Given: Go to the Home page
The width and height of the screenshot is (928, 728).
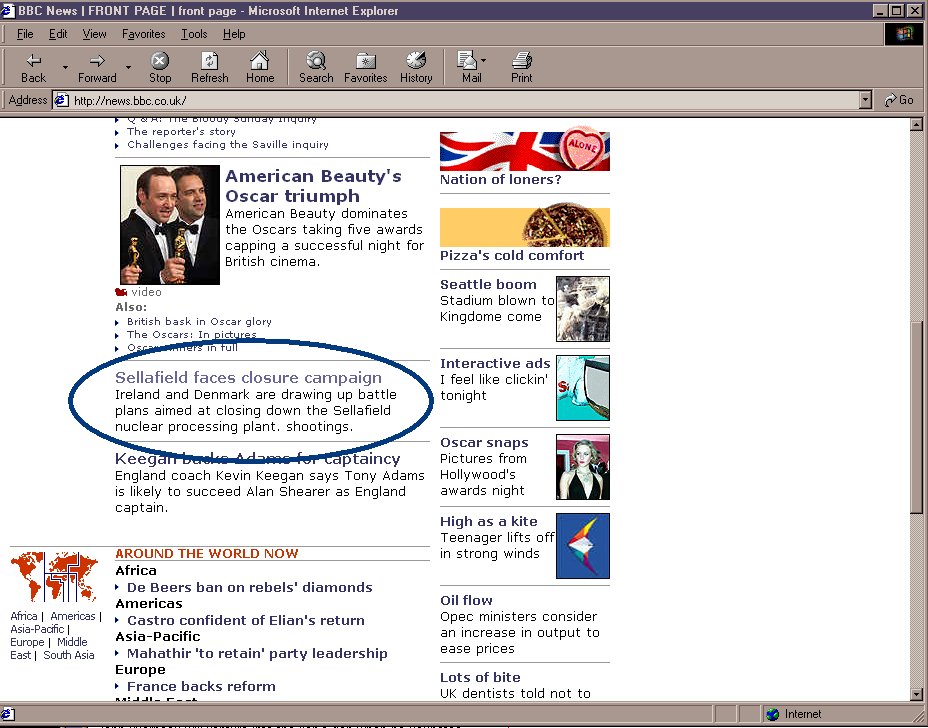Looking at the screenshot, I should point(260,67).
